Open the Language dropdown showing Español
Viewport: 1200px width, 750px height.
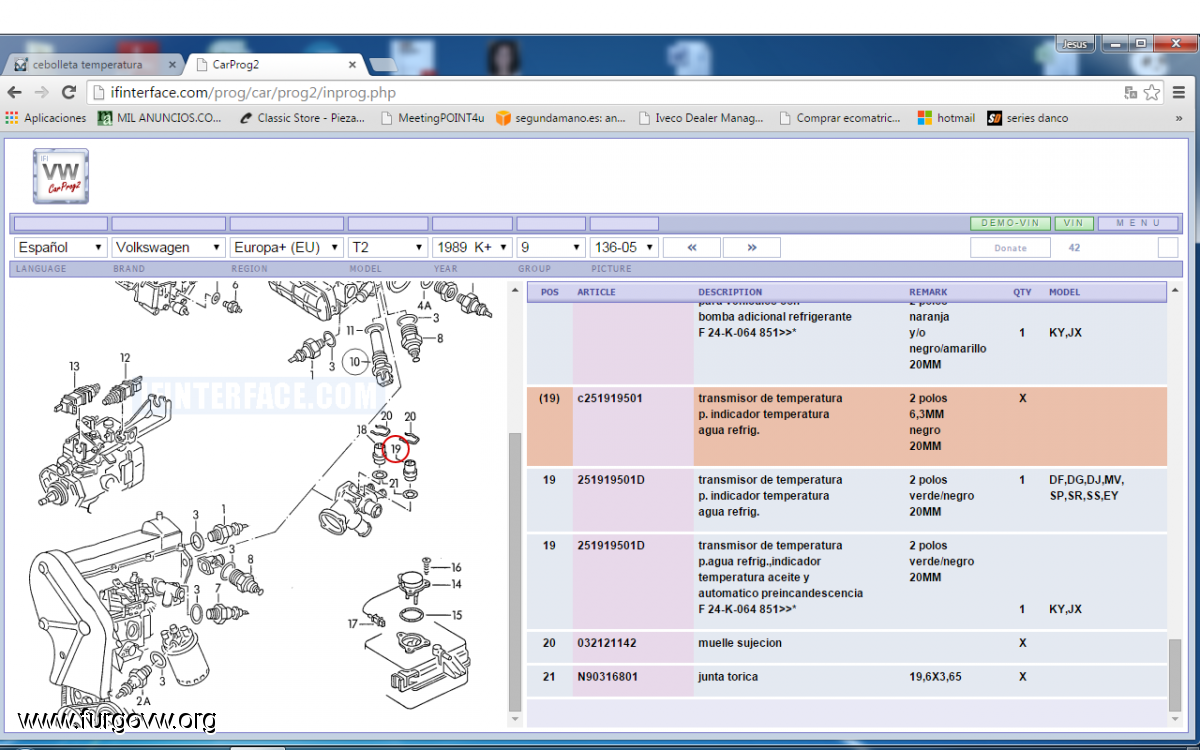click(x=61, y=247)
